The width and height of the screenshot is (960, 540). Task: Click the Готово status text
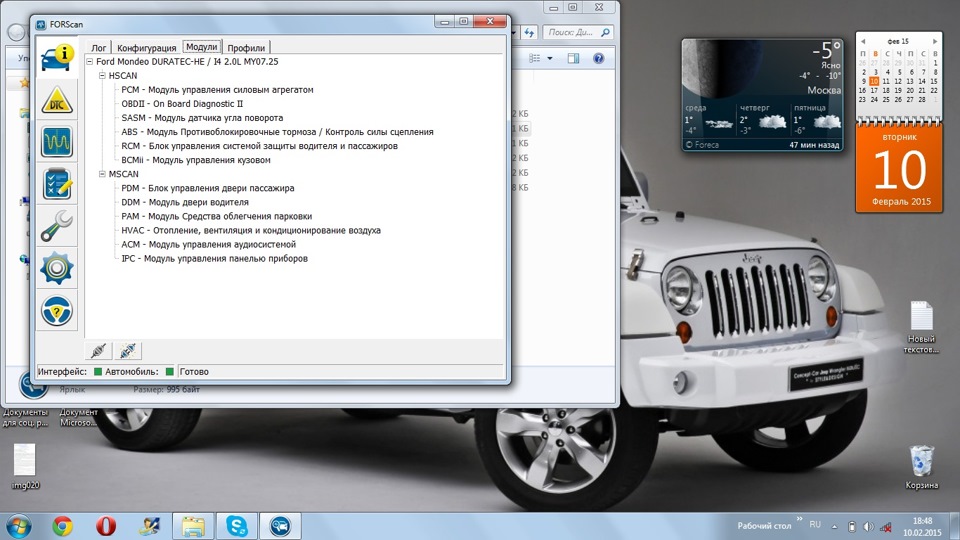(x=194, y=372)
